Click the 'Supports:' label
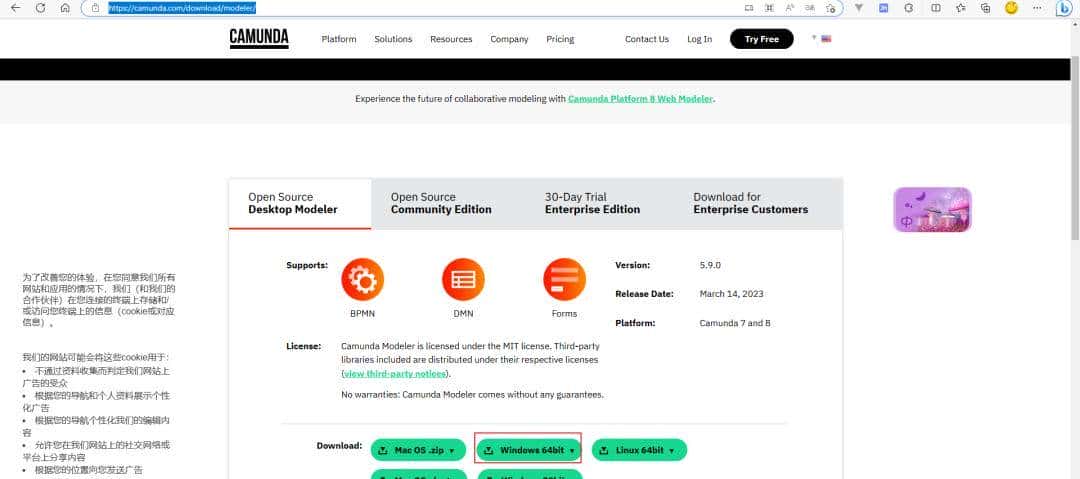Image resolution: width=1080 pixels, height=479 pixels. 307,265
